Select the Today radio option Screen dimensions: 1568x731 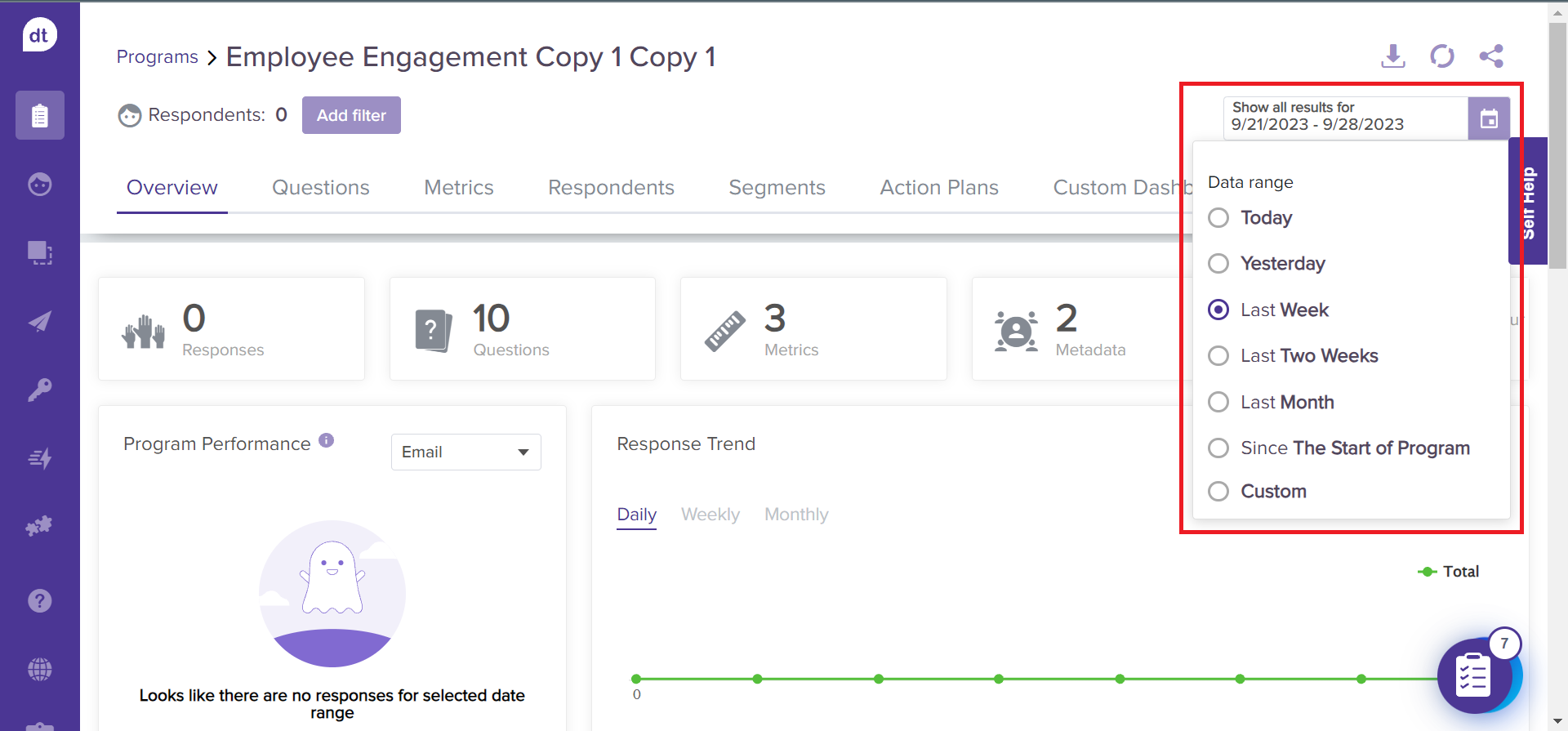tap(1218, 218)
